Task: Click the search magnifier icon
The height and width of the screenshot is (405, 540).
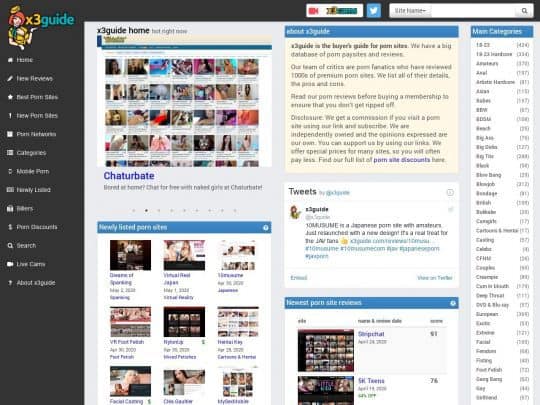Action: point(524,11)
